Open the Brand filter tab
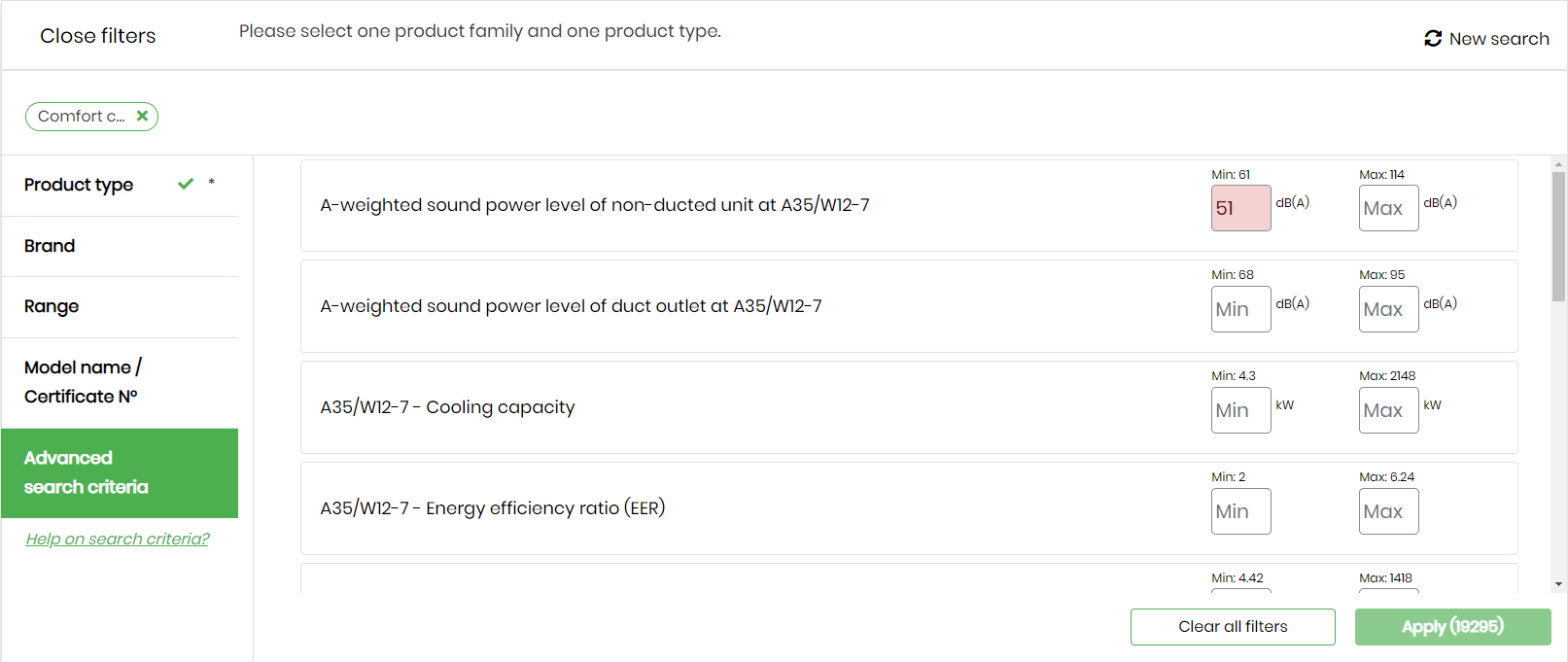This screenshot has width=1568, height=662. click(50, 246)
